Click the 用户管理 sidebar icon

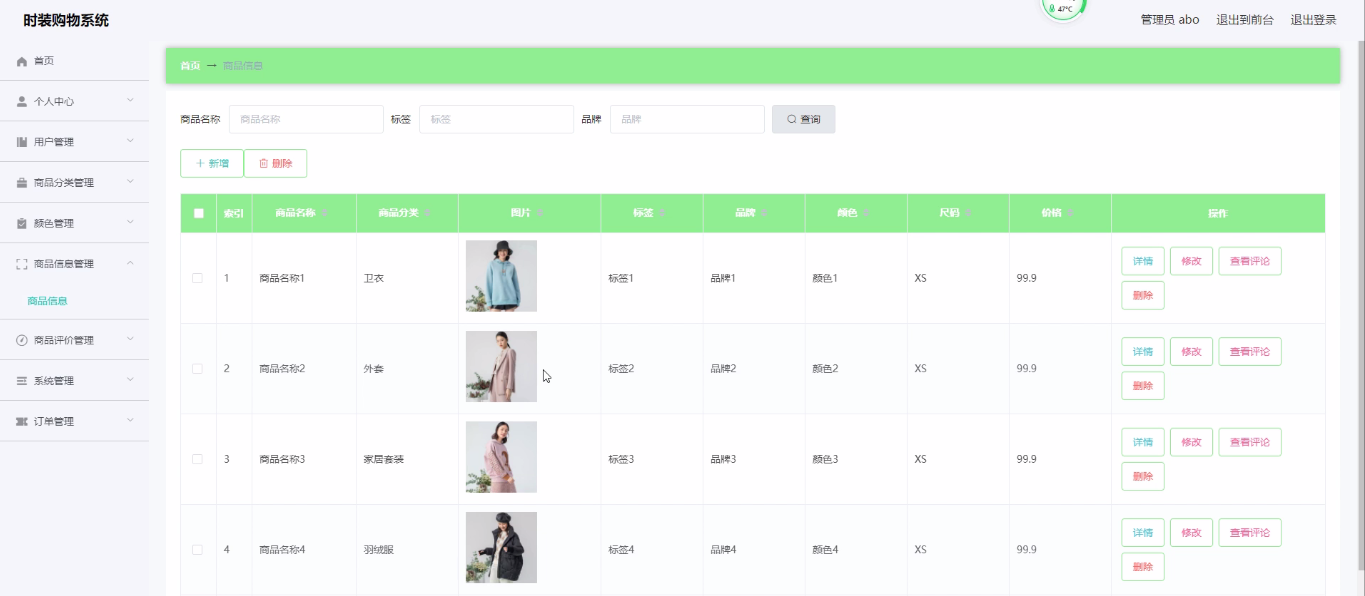(x=22, y=142)
